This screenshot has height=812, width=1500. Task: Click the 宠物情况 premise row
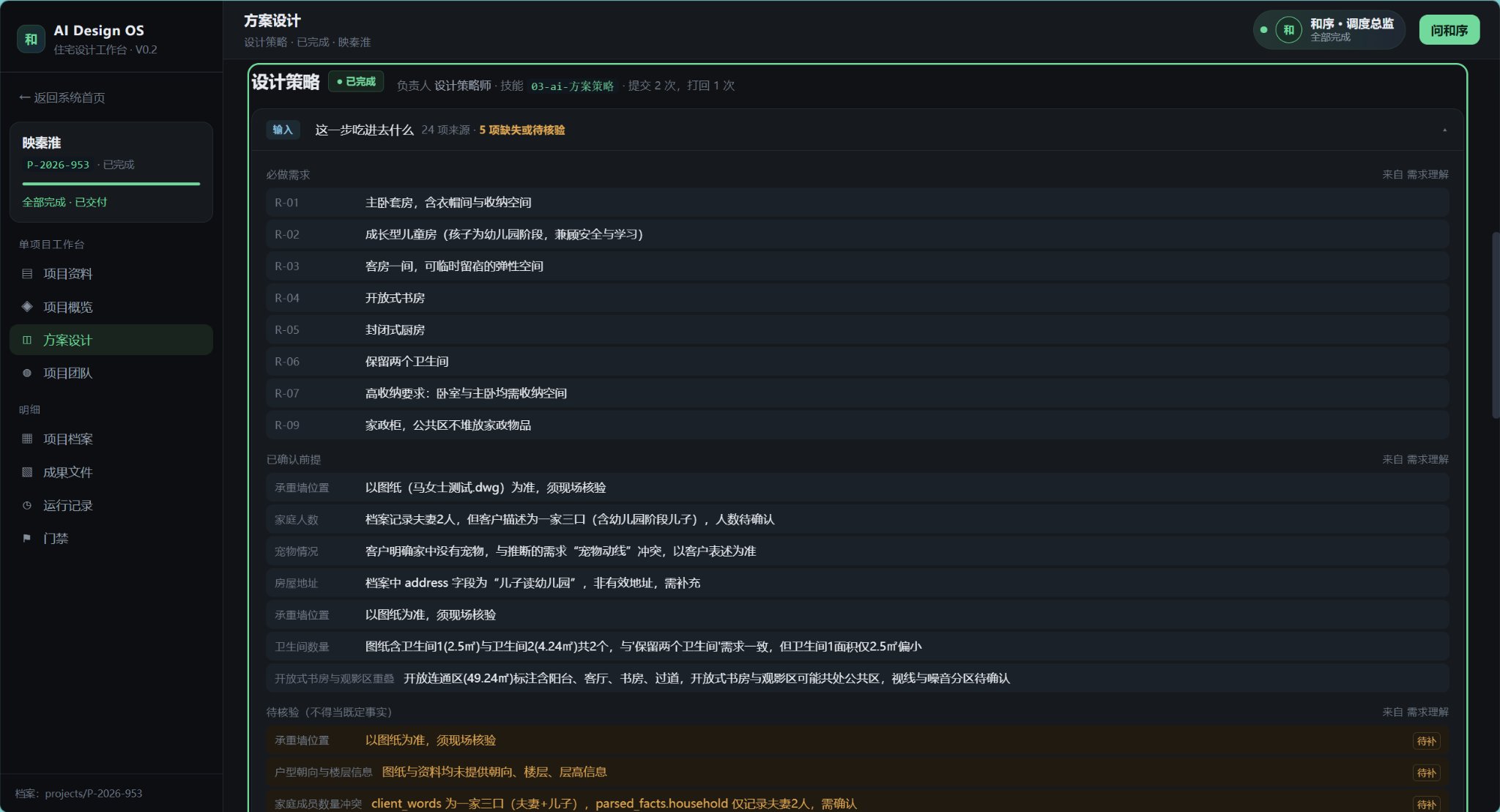[x=858, y=551]
